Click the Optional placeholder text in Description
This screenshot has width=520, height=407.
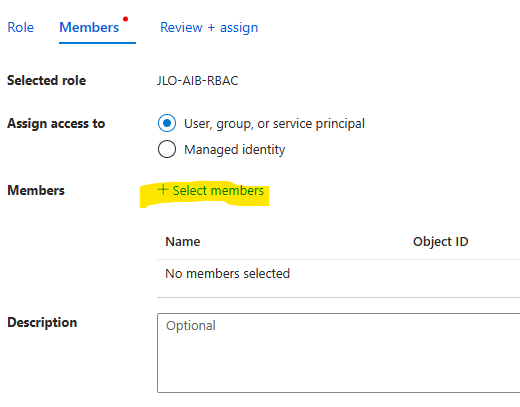[x=191, y=326]
